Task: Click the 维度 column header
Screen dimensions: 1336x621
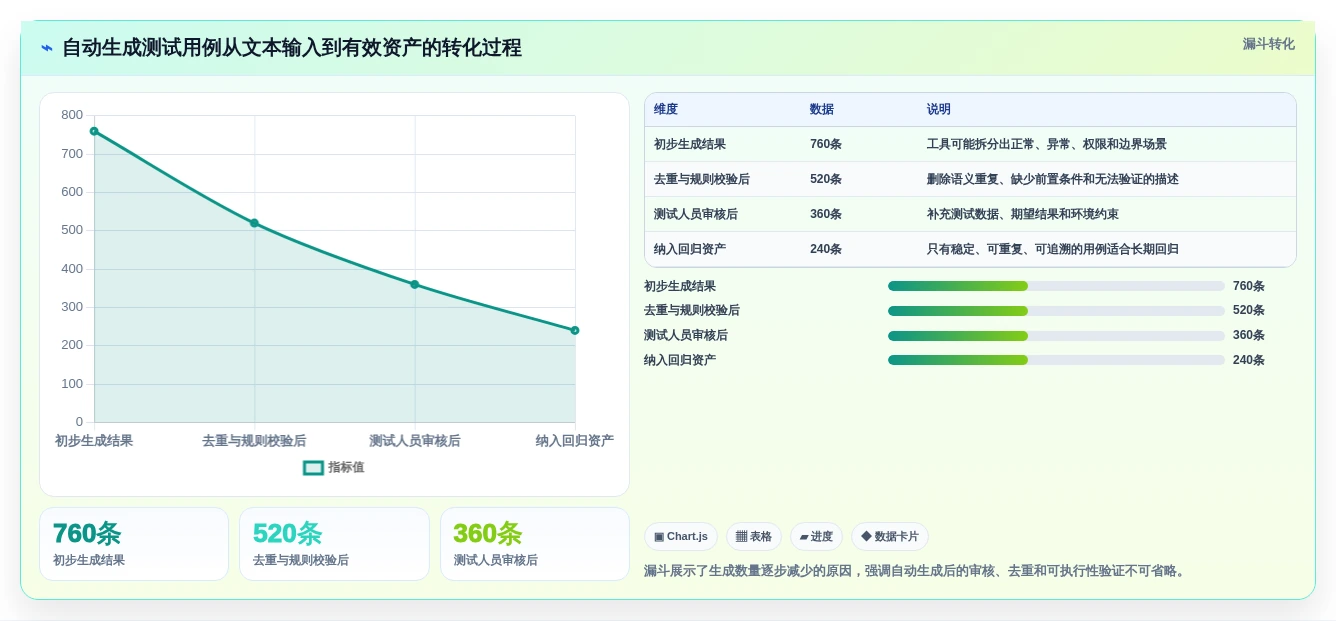Action: [x=666, y=109]
